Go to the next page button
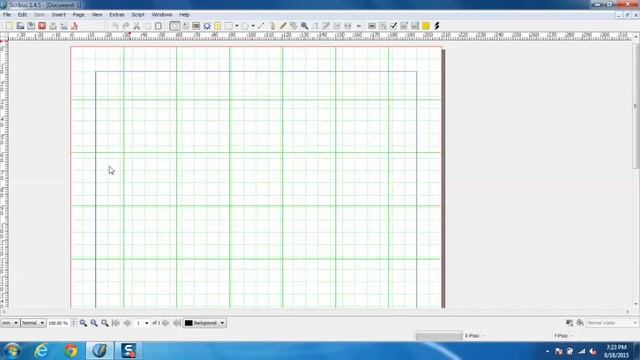640x360 pixels. [165, 323]
